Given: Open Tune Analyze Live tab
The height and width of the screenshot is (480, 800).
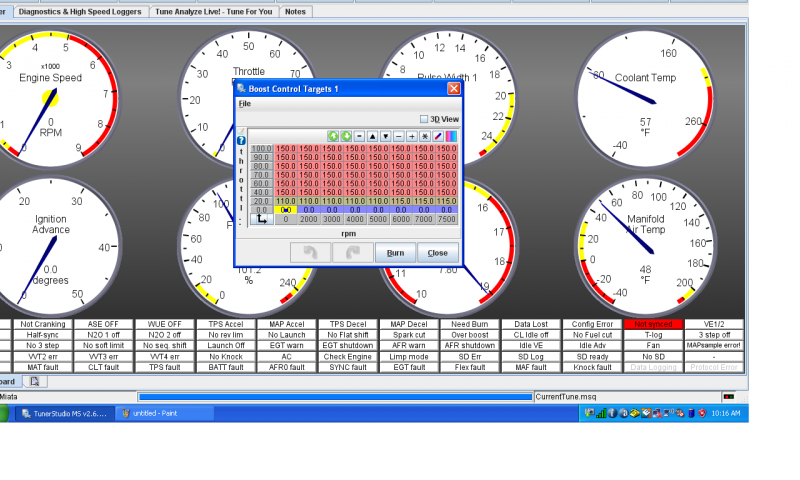Looking at the screenshot, I should click(214, 12).
